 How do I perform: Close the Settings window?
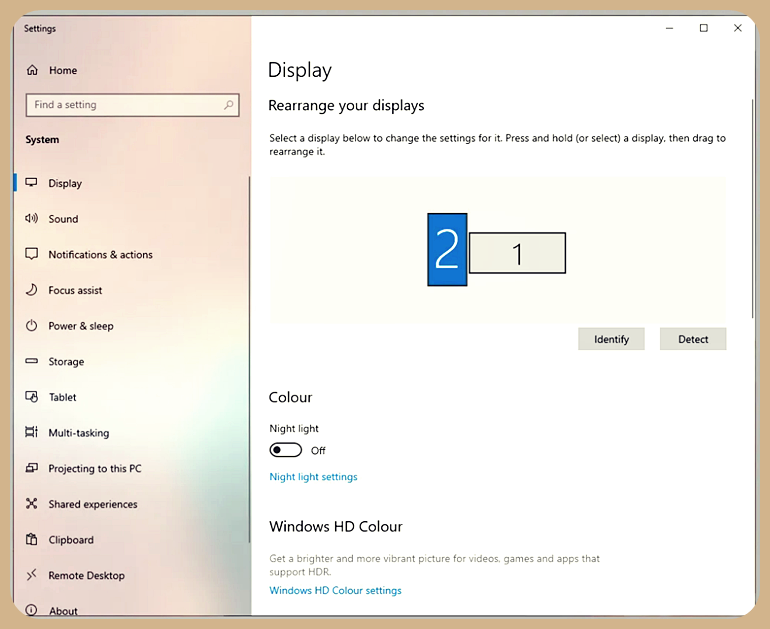pos(738,28)
